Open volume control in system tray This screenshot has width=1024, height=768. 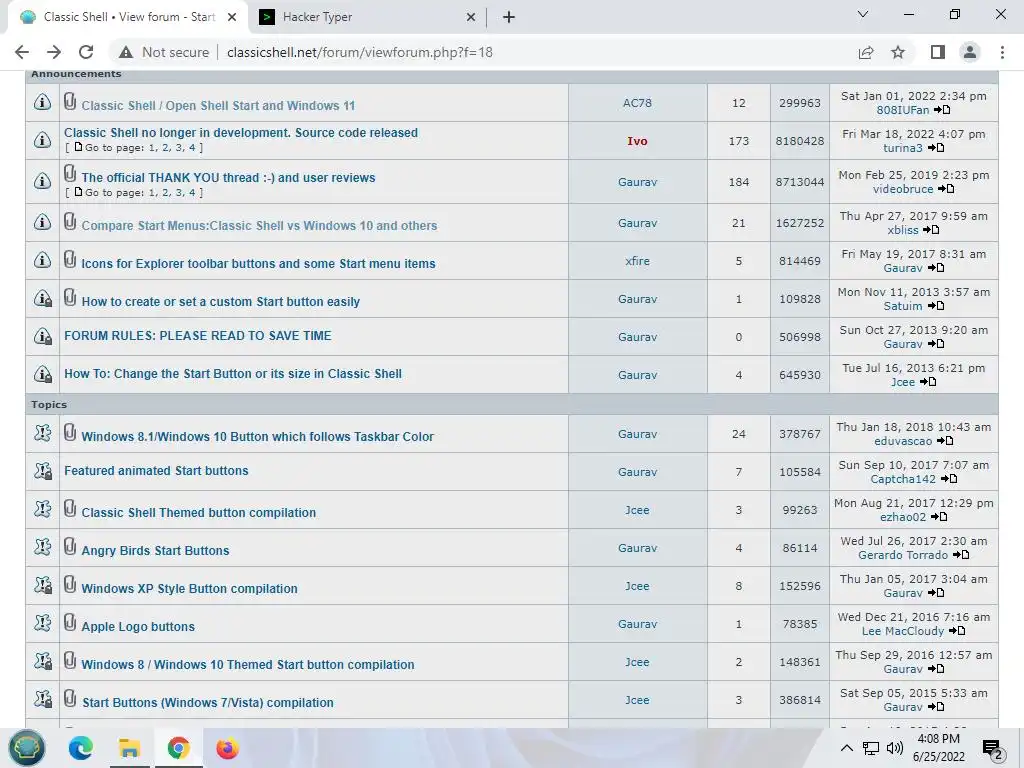[x=894, y=748]
